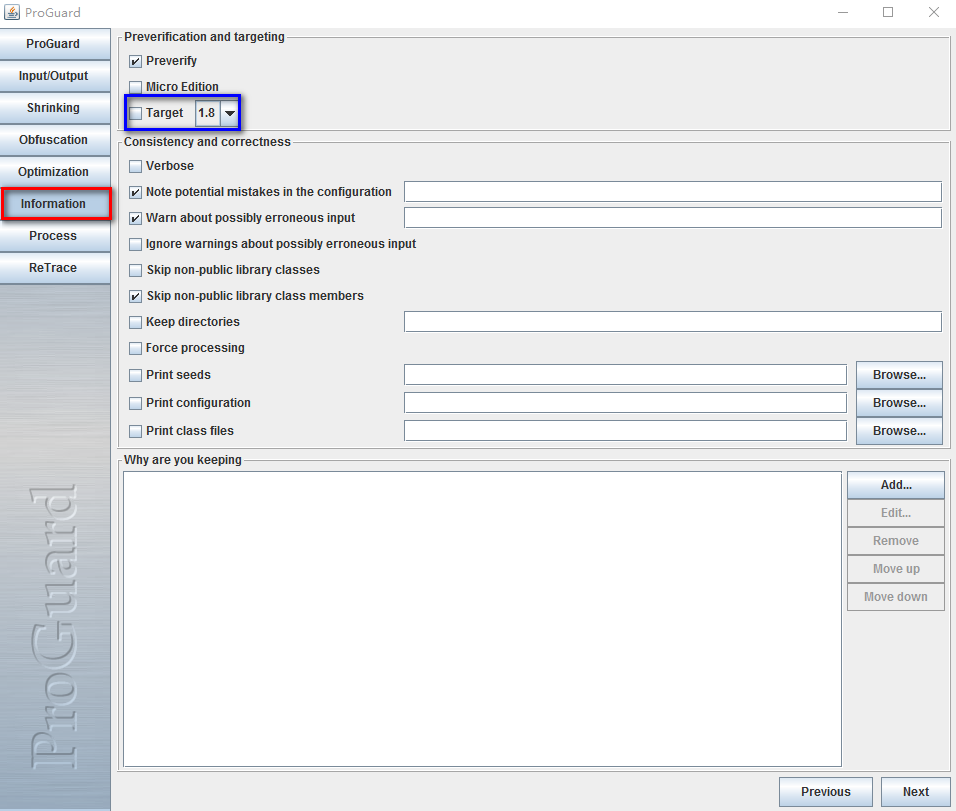956x811 pixels.
Task: Toggle Note potential mistakes in the configuration
Action: pos(135,192)
